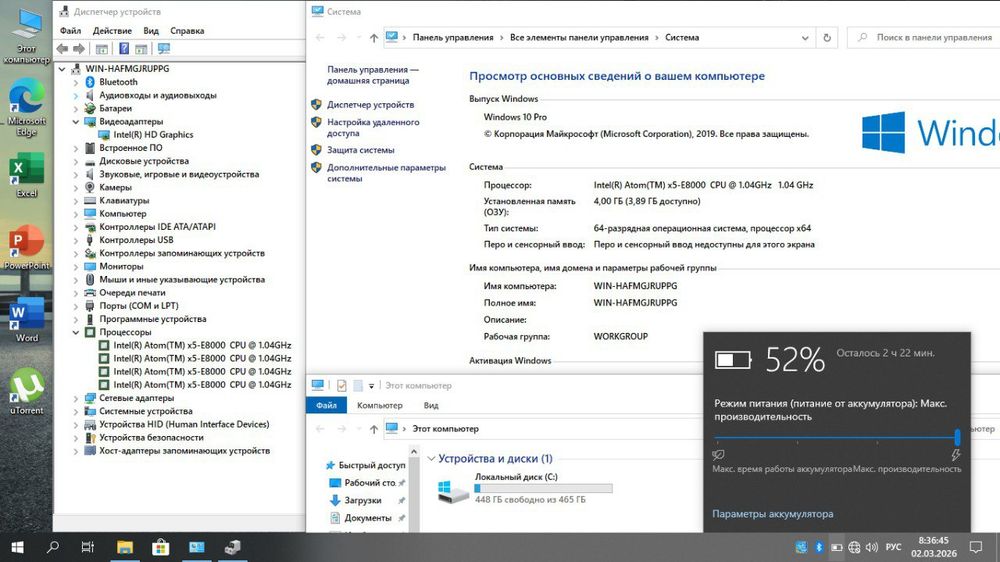Screen dimensions: 1000x562
Task: Open the blue Файл tab in Explorer
Action: coord(327,405)
